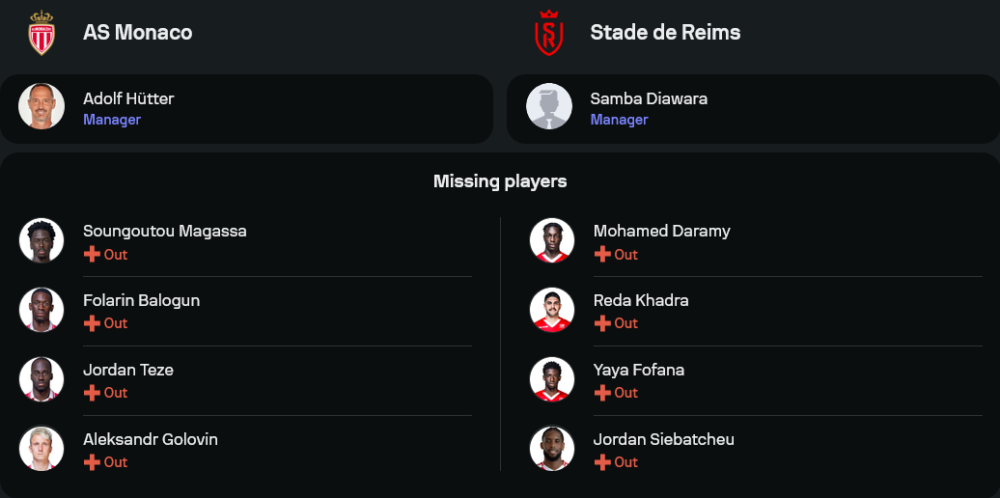The image size is (1000, 498).
Task: Select the Adolf Hütter manager name
Action: click(x=128, y=99)
